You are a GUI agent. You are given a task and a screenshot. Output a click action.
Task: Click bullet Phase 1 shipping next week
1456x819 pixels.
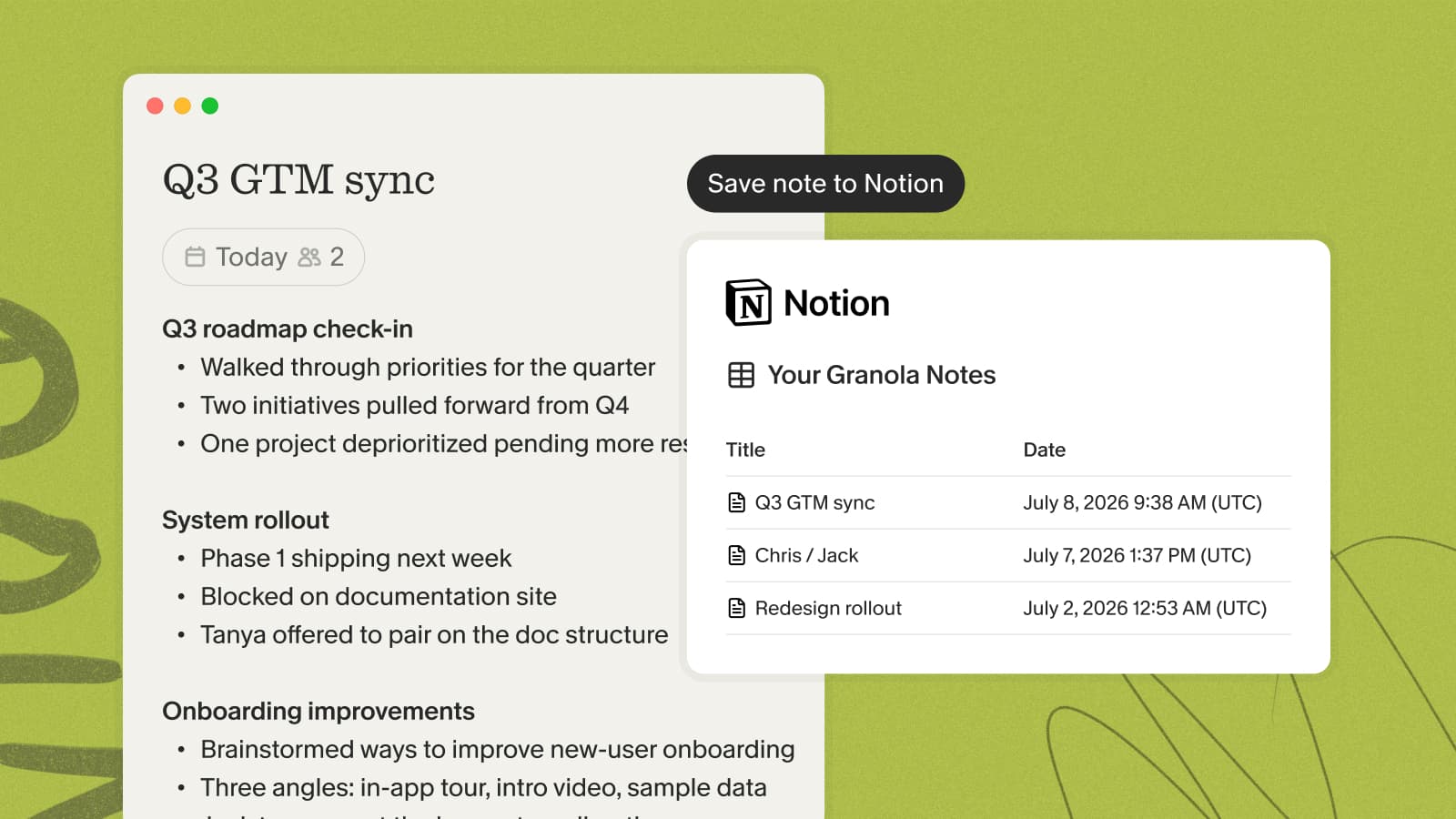click(x=356, y=558)
